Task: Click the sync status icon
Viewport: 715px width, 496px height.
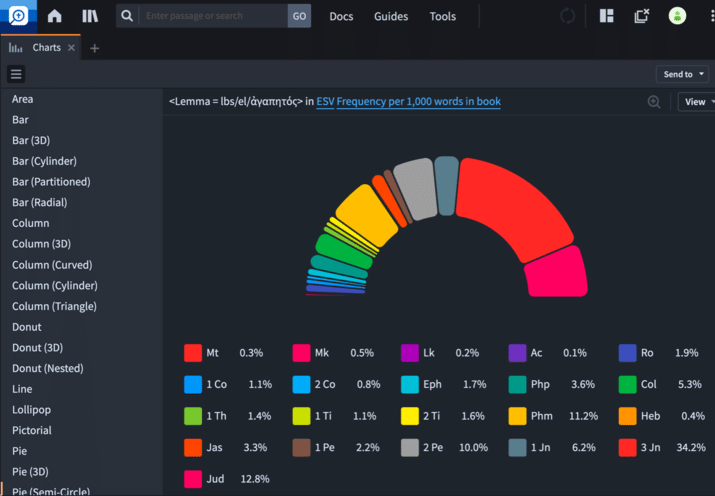Action: (x=568, y=16)
